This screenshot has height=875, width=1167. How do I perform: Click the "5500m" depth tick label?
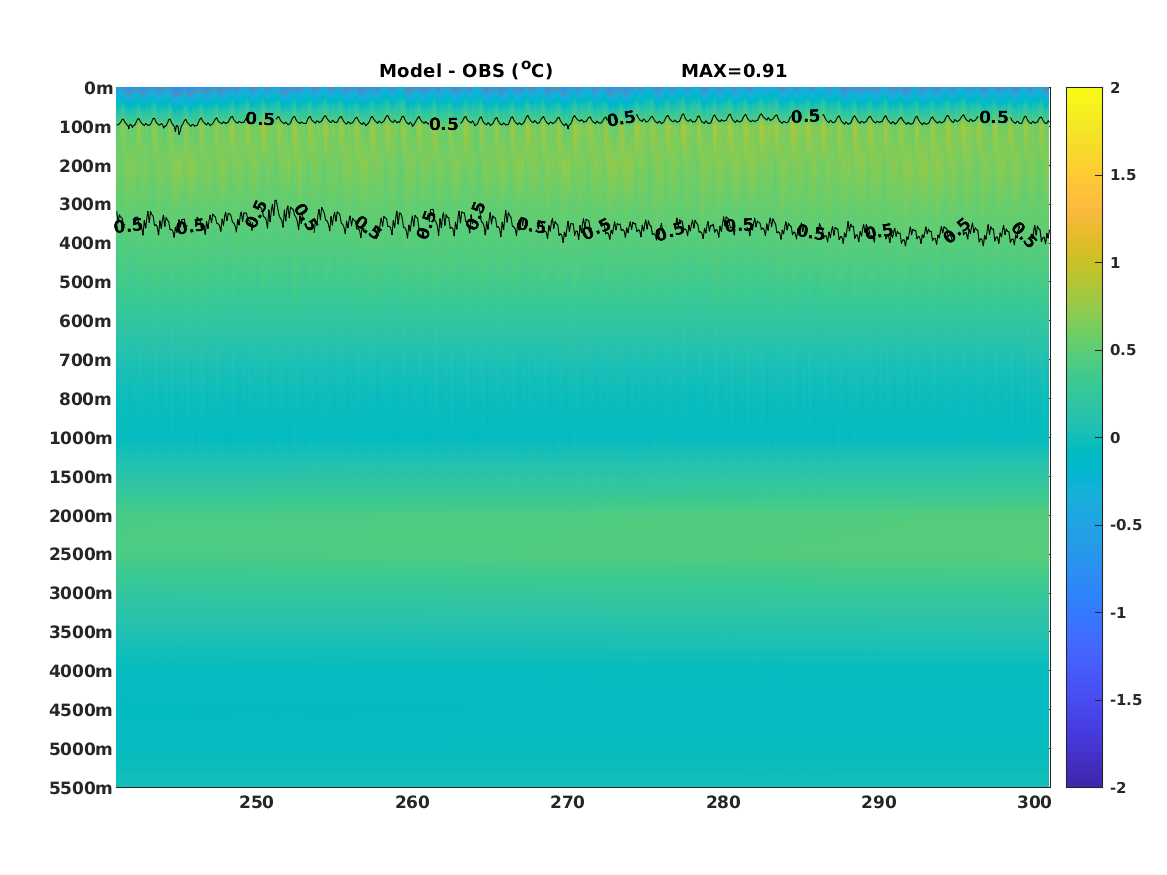tap(80, 788)
